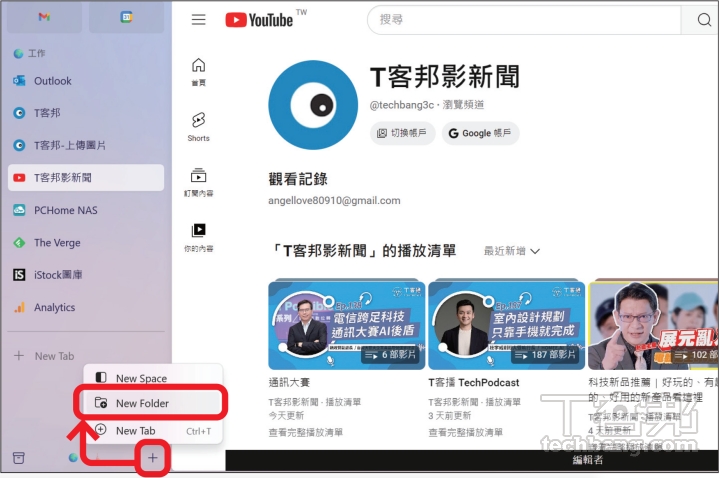
Task: Click the 觀看記錄 heading
Action: 298,179
